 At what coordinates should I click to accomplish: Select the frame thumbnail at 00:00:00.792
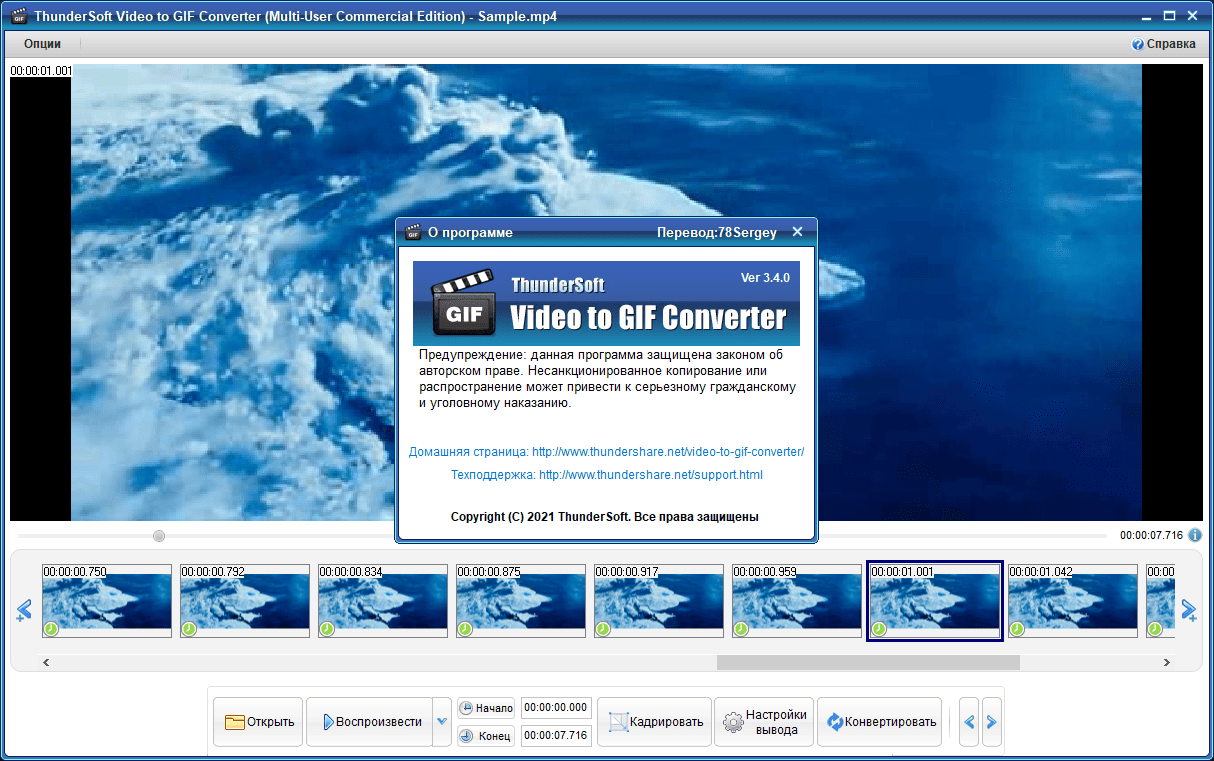(245, 601)
